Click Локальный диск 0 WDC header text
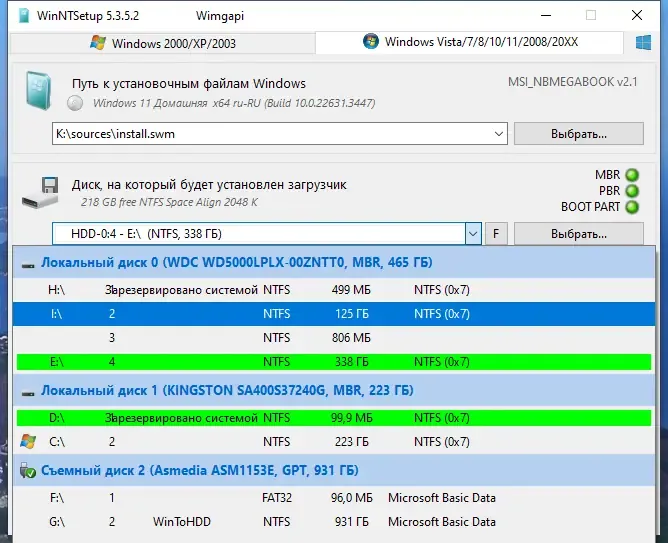Image resolution: width=668 pixels, height=543 pixels. point(236,262)
